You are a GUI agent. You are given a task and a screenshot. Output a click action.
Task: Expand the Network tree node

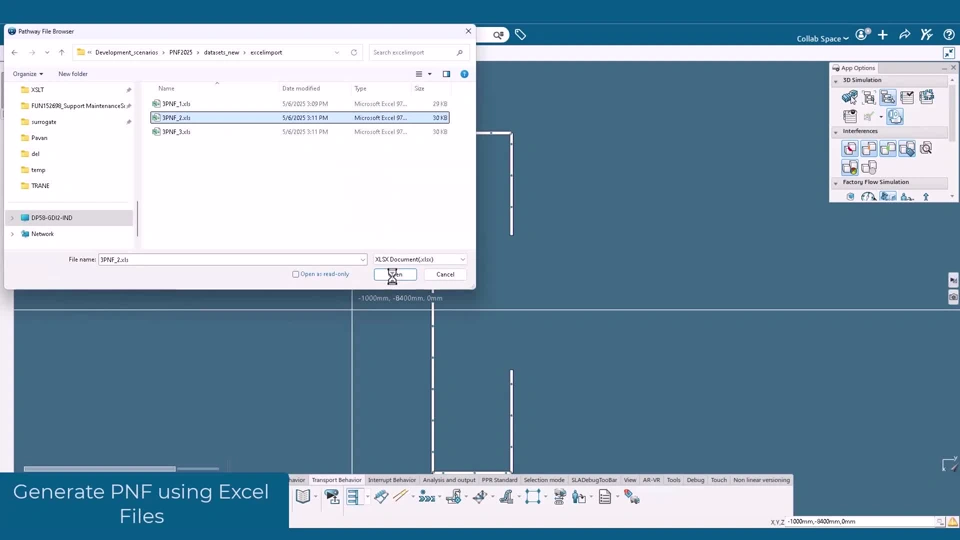pyautogui.click(x=12, y=234)
